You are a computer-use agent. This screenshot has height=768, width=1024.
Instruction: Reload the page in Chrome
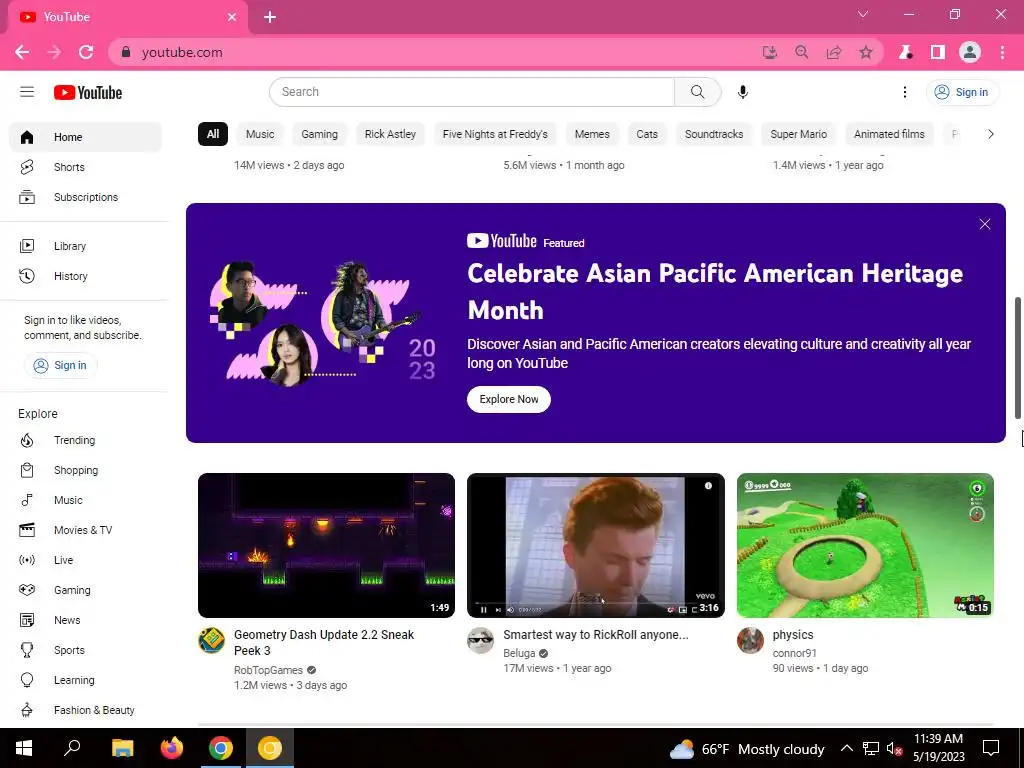[x=86, y=52]
